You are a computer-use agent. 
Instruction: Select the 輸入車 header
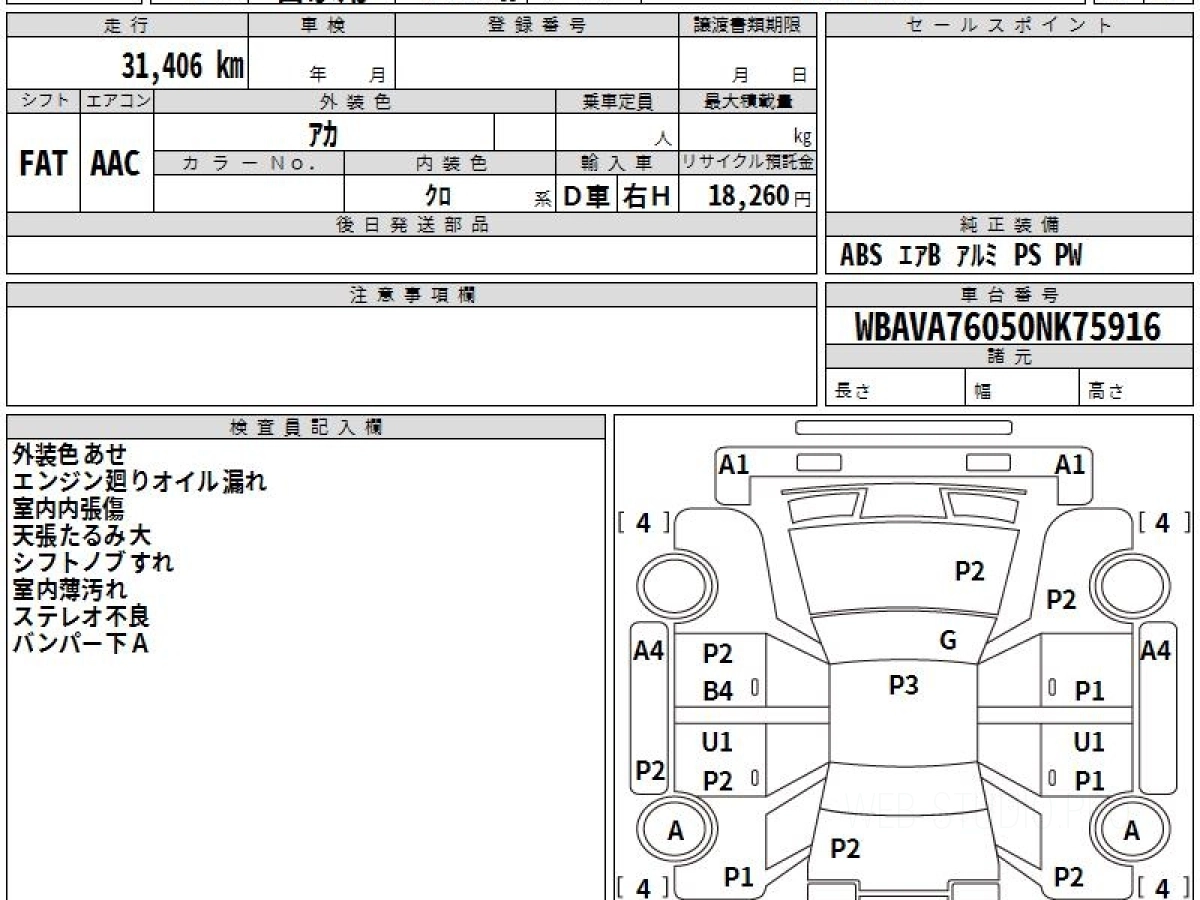click(617, 163)
